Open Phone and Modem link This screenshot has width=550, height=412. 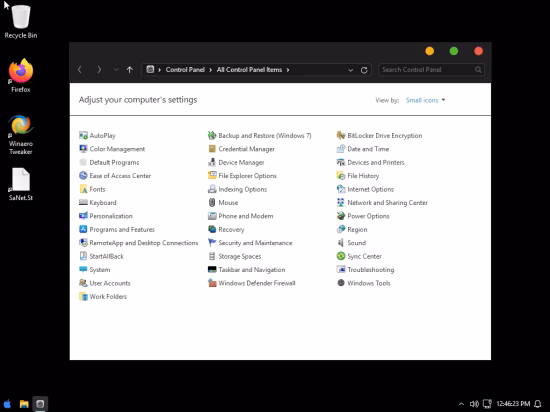tap(246, 216)
